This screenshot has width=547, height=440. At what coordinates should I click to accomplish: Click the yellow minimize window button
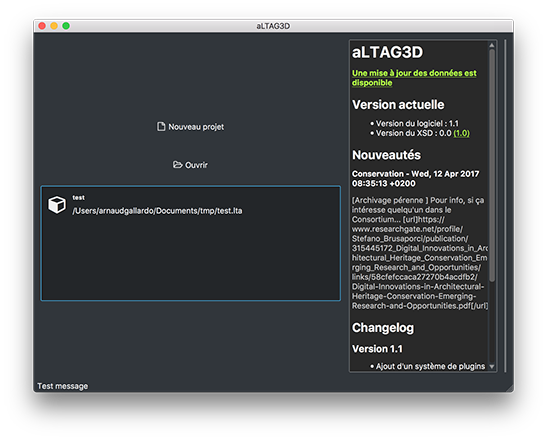pos(54,26)
